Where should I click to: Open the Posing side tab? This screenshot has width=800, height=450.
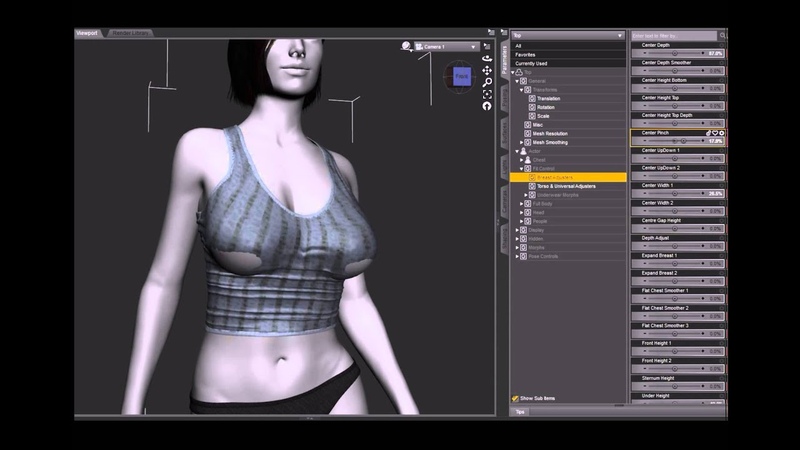tap(505, 98)
